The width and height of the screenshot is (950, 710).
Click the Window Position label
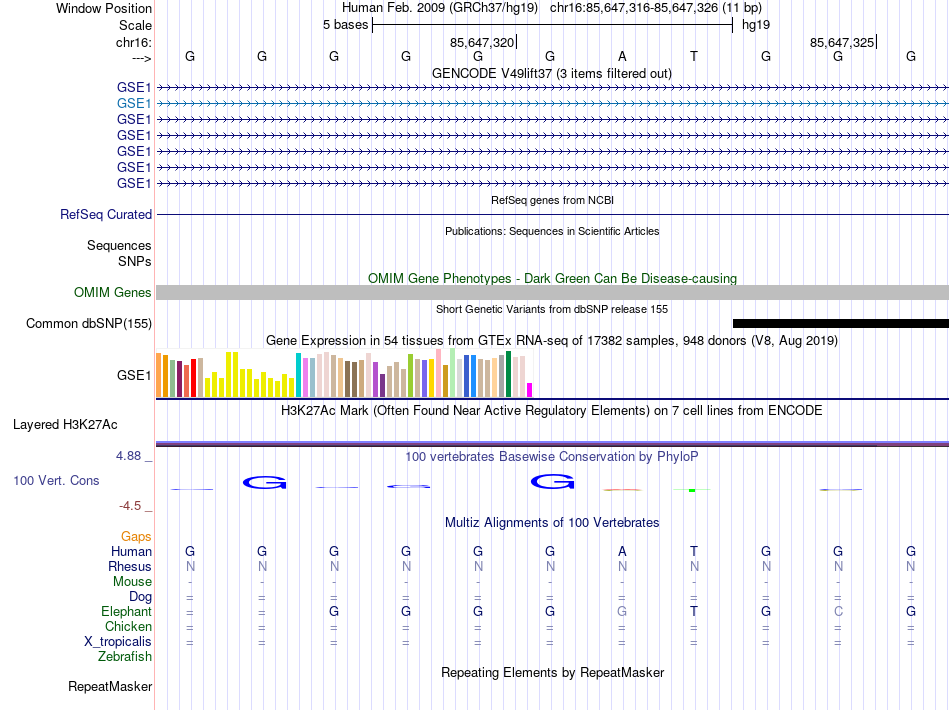coord(104,9)
